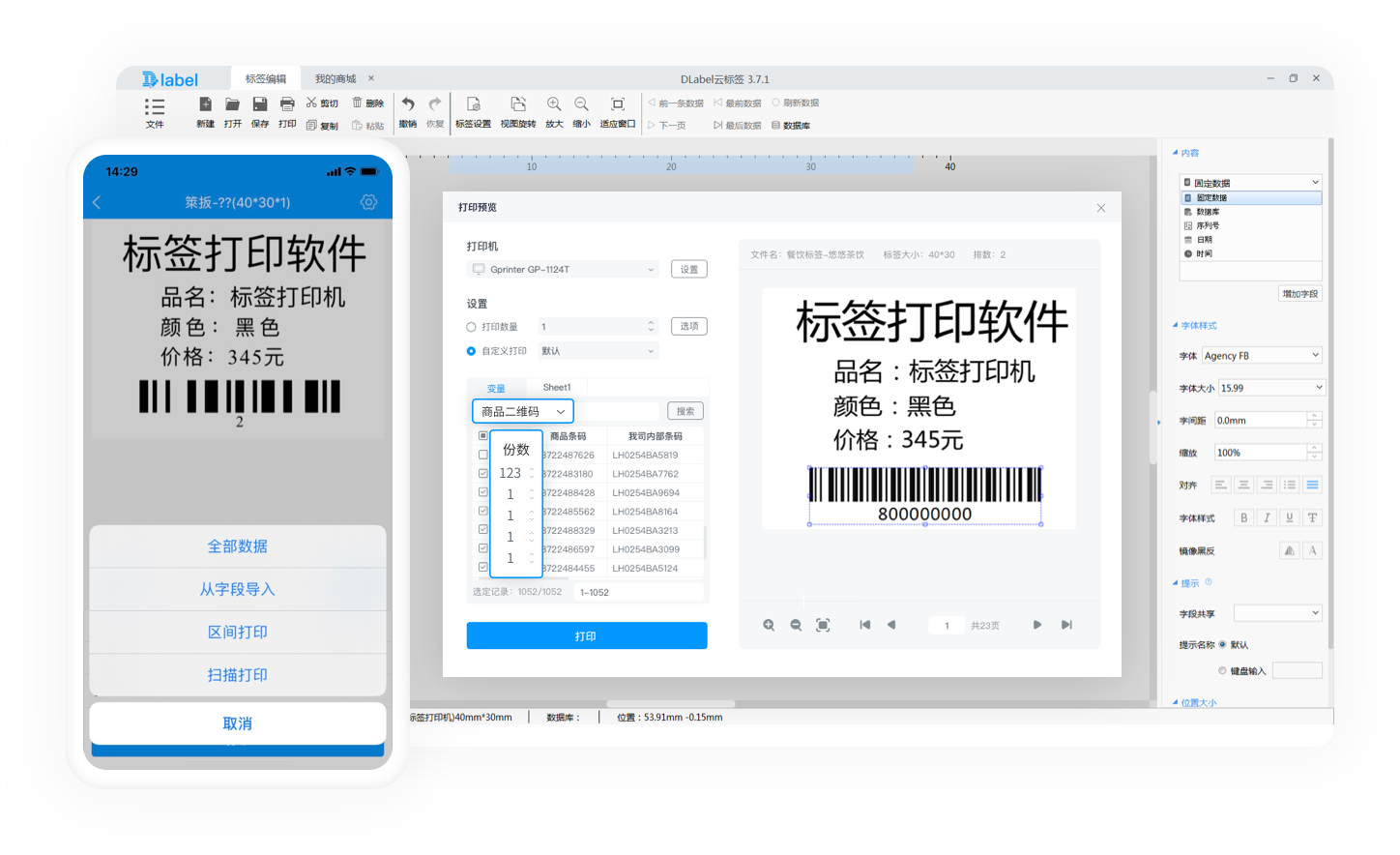Click the italic font style button

pyautogui.click(x=1267, y=517)
